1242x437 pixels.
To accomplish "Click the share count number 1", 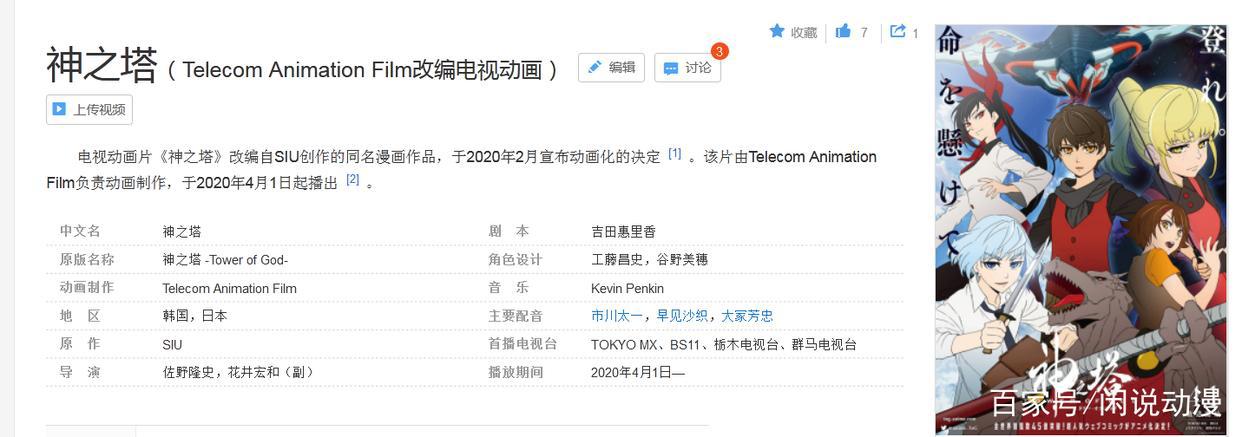I will coord(915,33).
